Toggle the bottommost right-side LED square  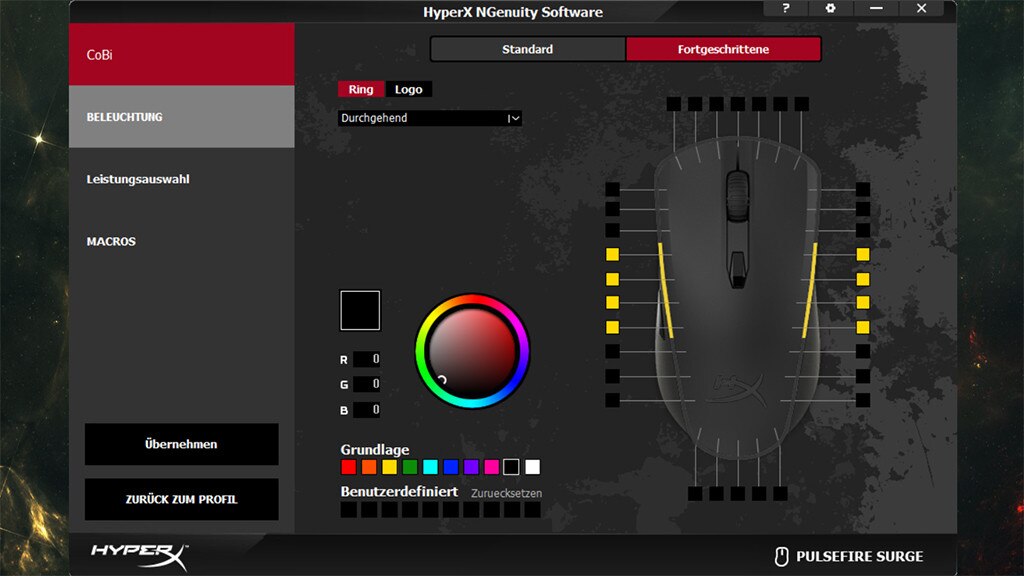click(x=863, y=400)
